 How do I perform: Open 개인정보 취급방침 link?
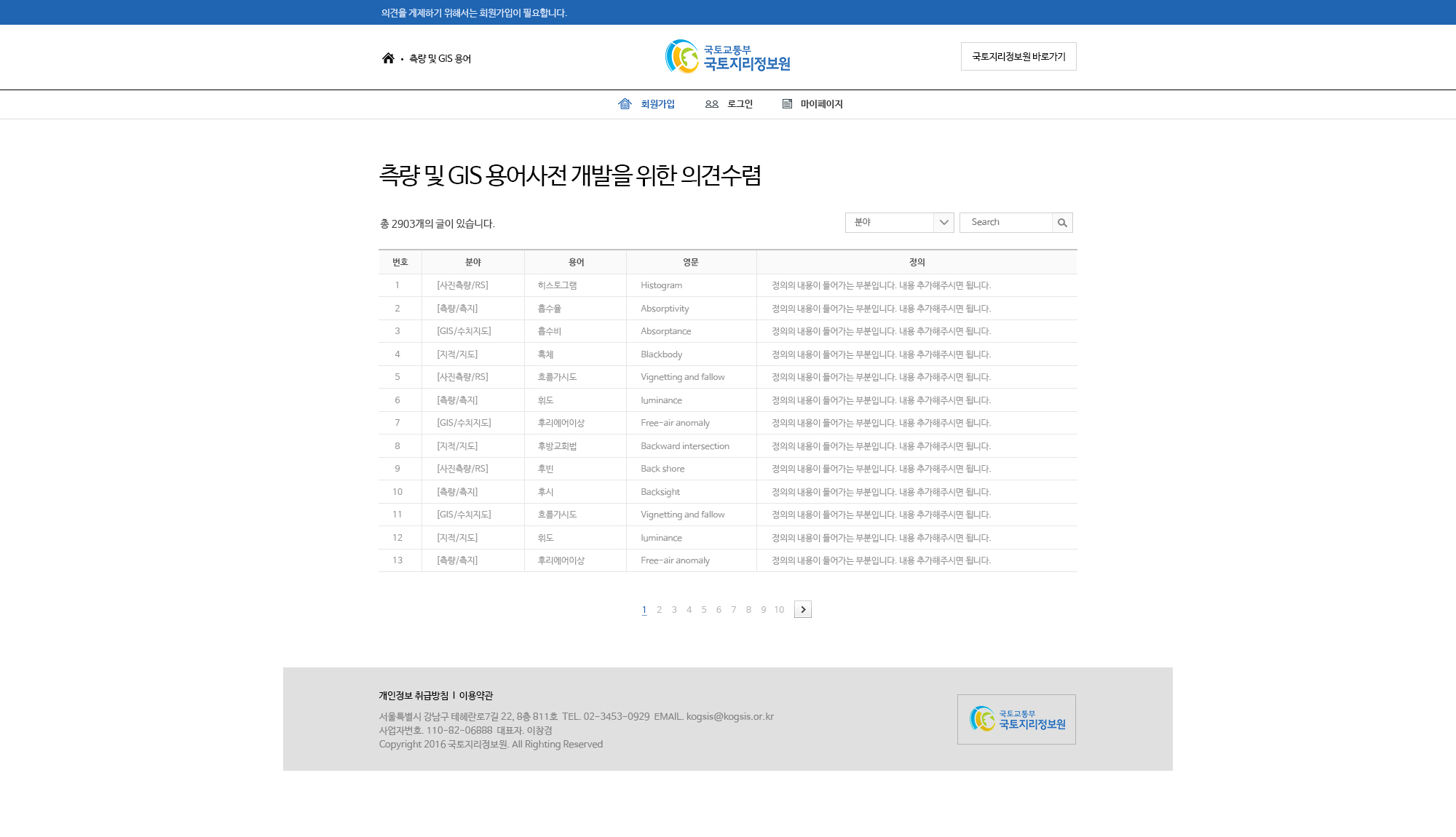click(x=414, y=696)
